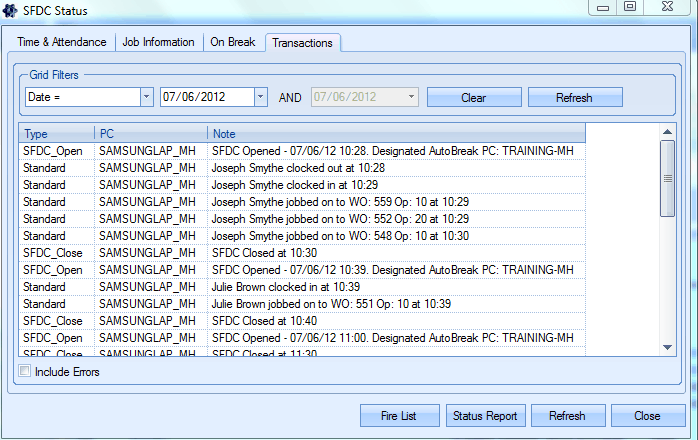Click the bottom Refresh button

pyautogui.click(x=566, y=415)
